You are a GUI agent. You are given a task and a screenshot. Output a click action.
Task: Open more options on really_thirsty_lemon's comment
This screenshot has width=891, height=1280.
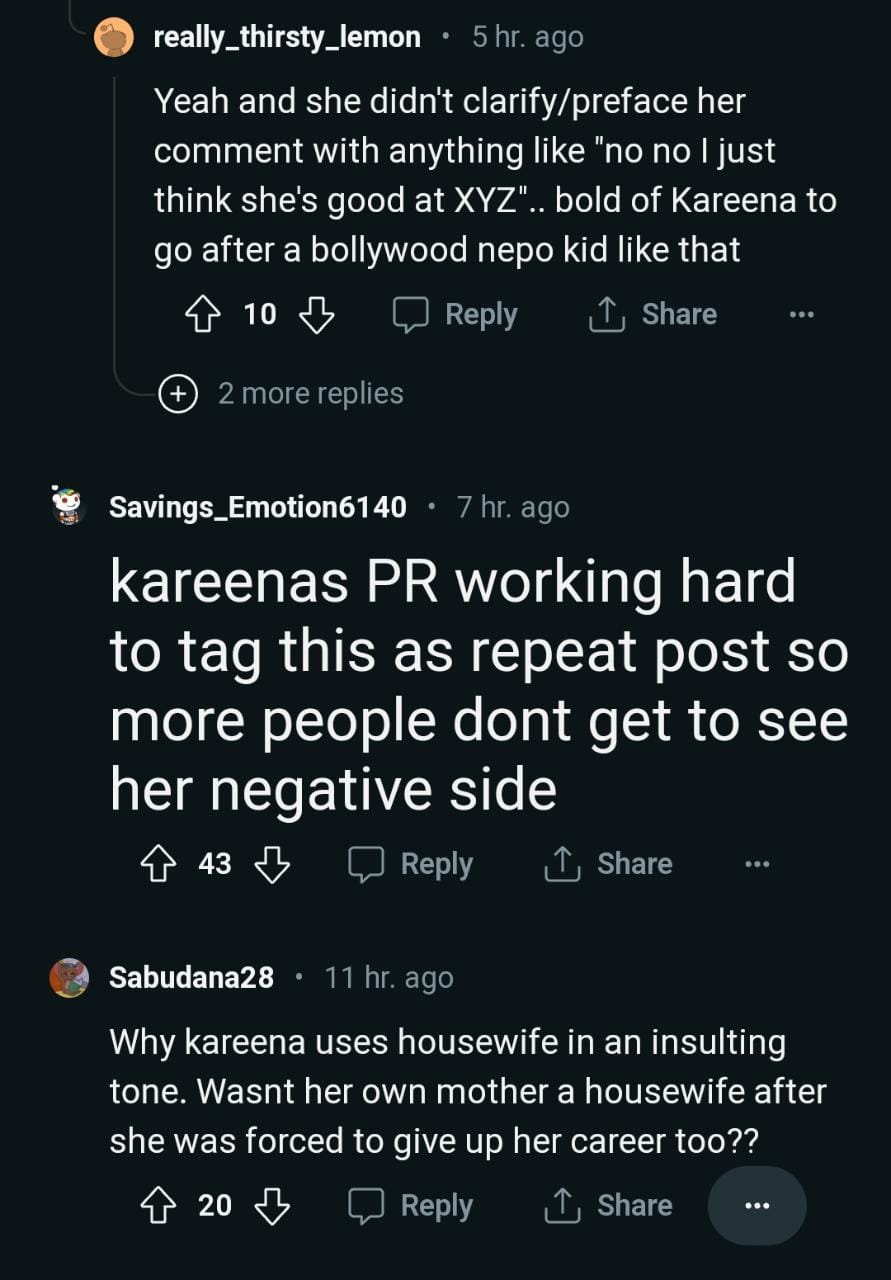coord(801,315)
